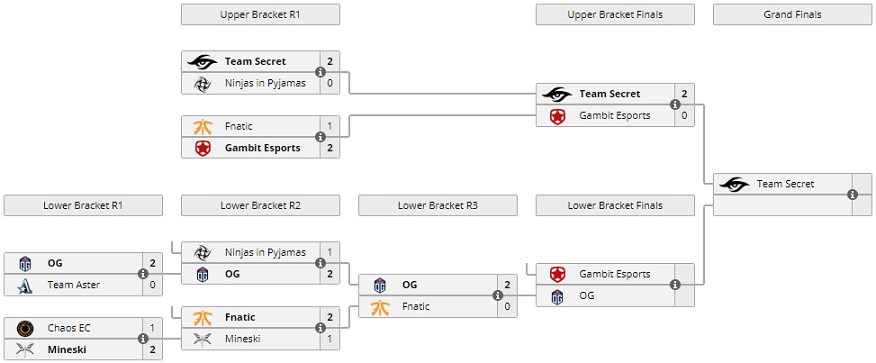Viewport: 876px width, 363px height.
Task: Open info for Fnatic vs Mineski R2 match
Action: pos(320,328)
